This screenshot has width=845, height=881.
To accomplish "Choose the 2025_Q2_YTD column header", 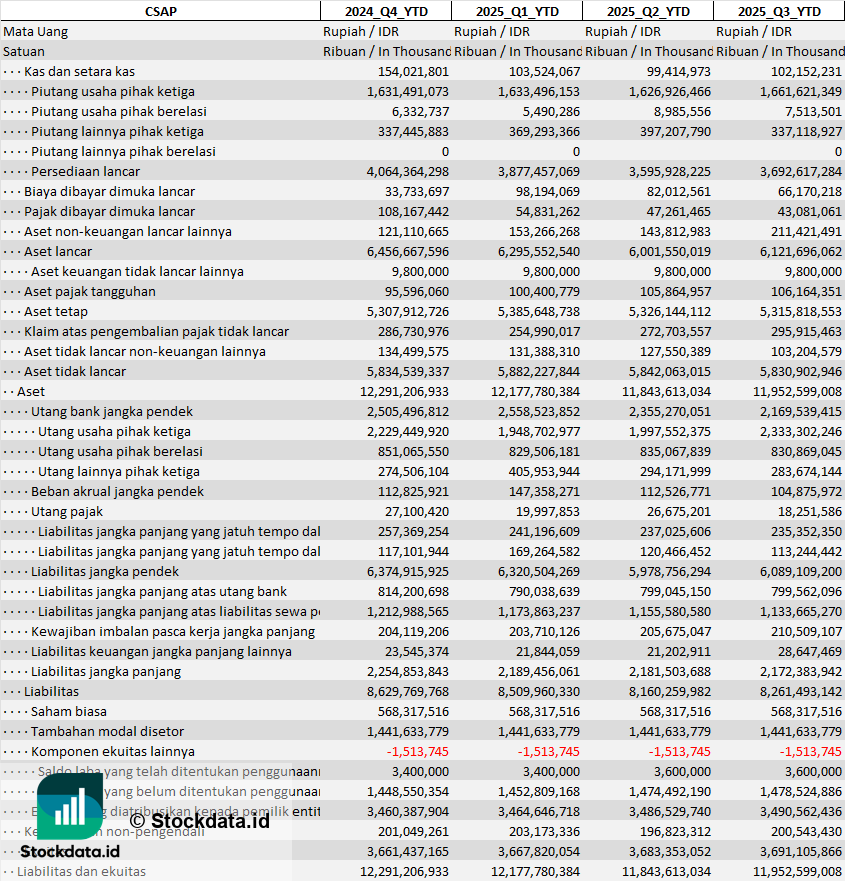I will click(647, 11).
